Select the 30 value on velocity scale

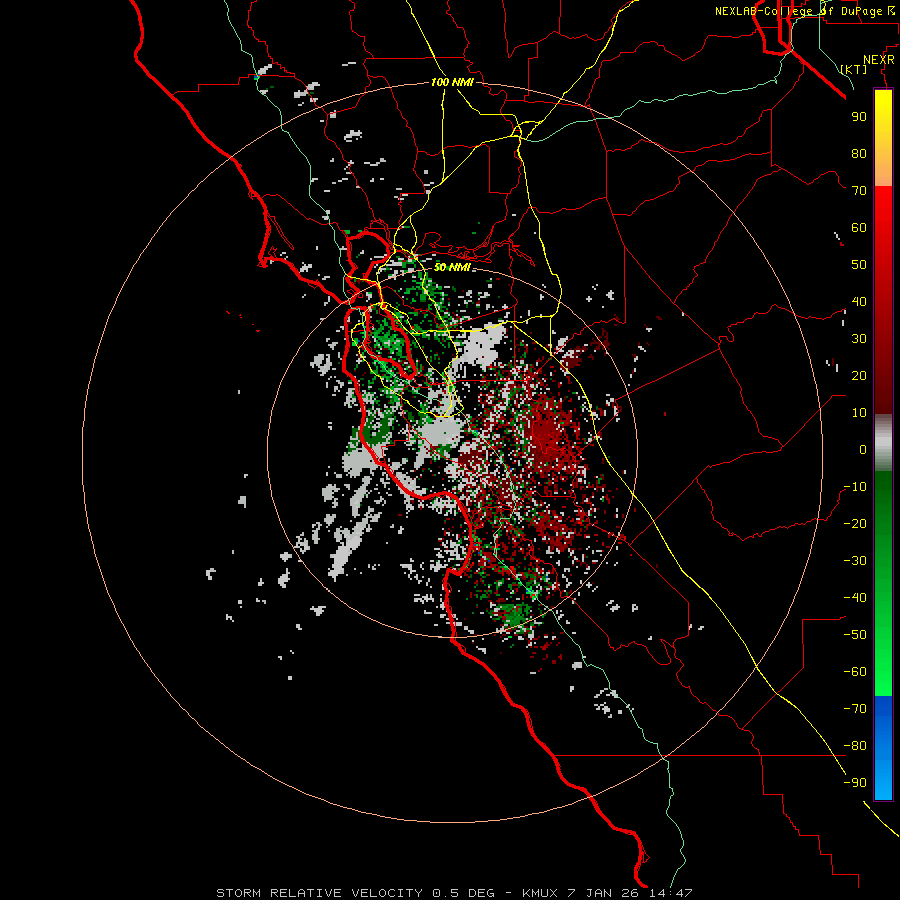click(859, 339)
